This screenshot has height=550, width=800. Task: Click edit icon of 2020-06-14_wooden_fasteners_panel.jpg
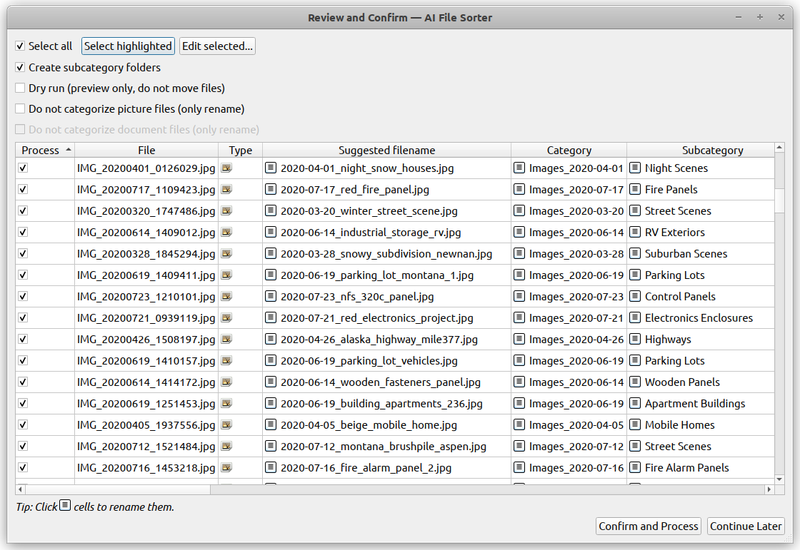coord(271,382)
